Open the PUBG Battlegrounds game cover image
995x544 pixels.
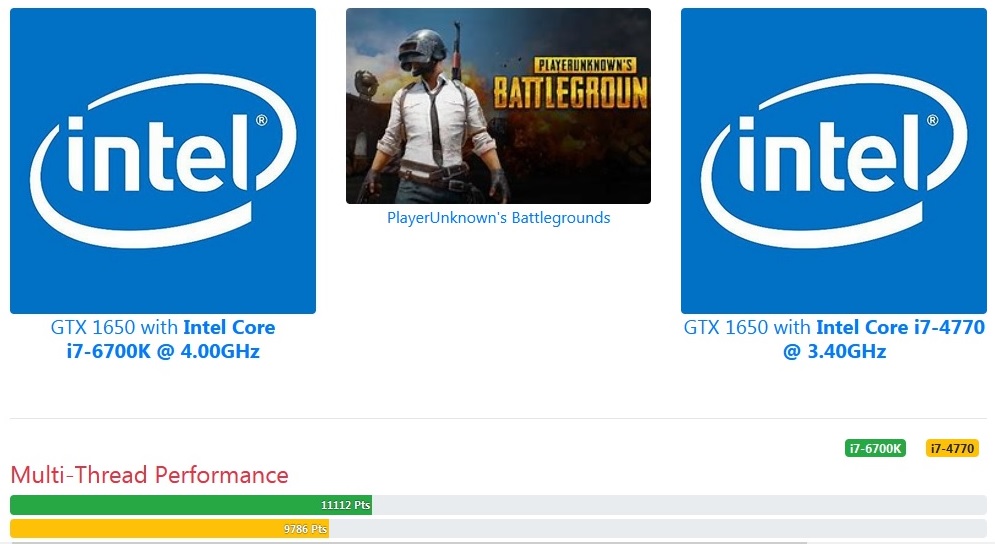point(498,106)
